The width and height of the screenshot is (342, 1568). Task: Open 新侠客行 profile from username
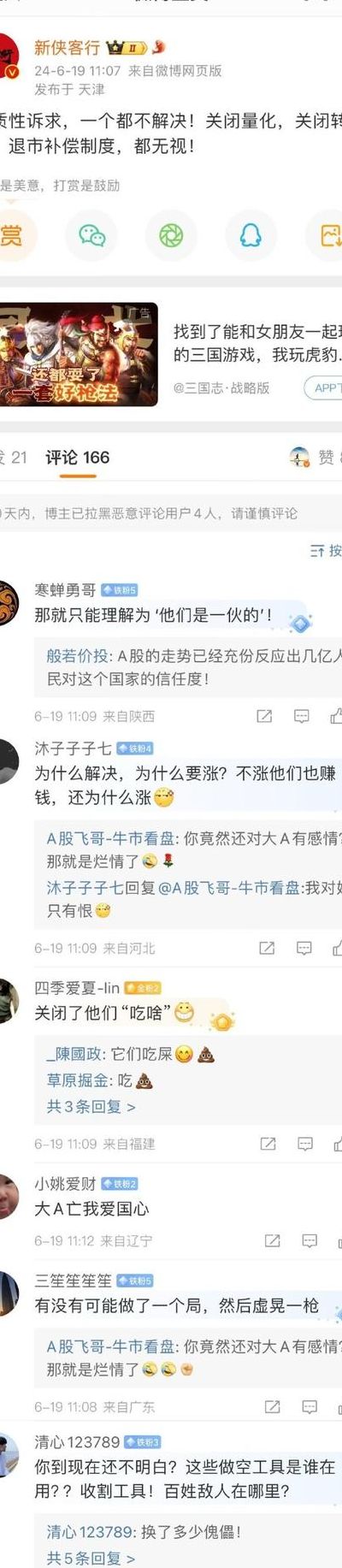tap(67, 48)
